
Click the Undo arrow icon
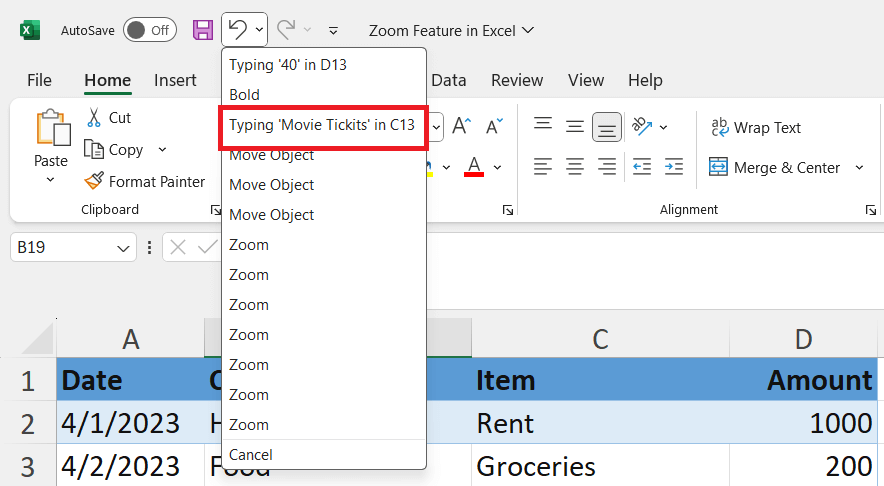pos(238,29)
